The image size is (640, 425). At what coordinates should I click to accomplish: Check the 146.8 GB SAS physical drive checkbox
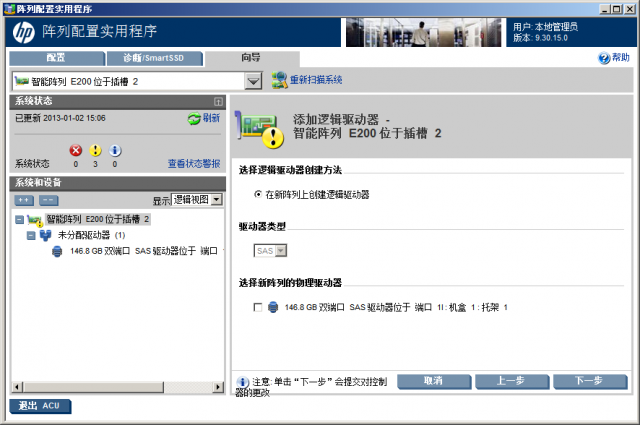[x=258, y=307]
